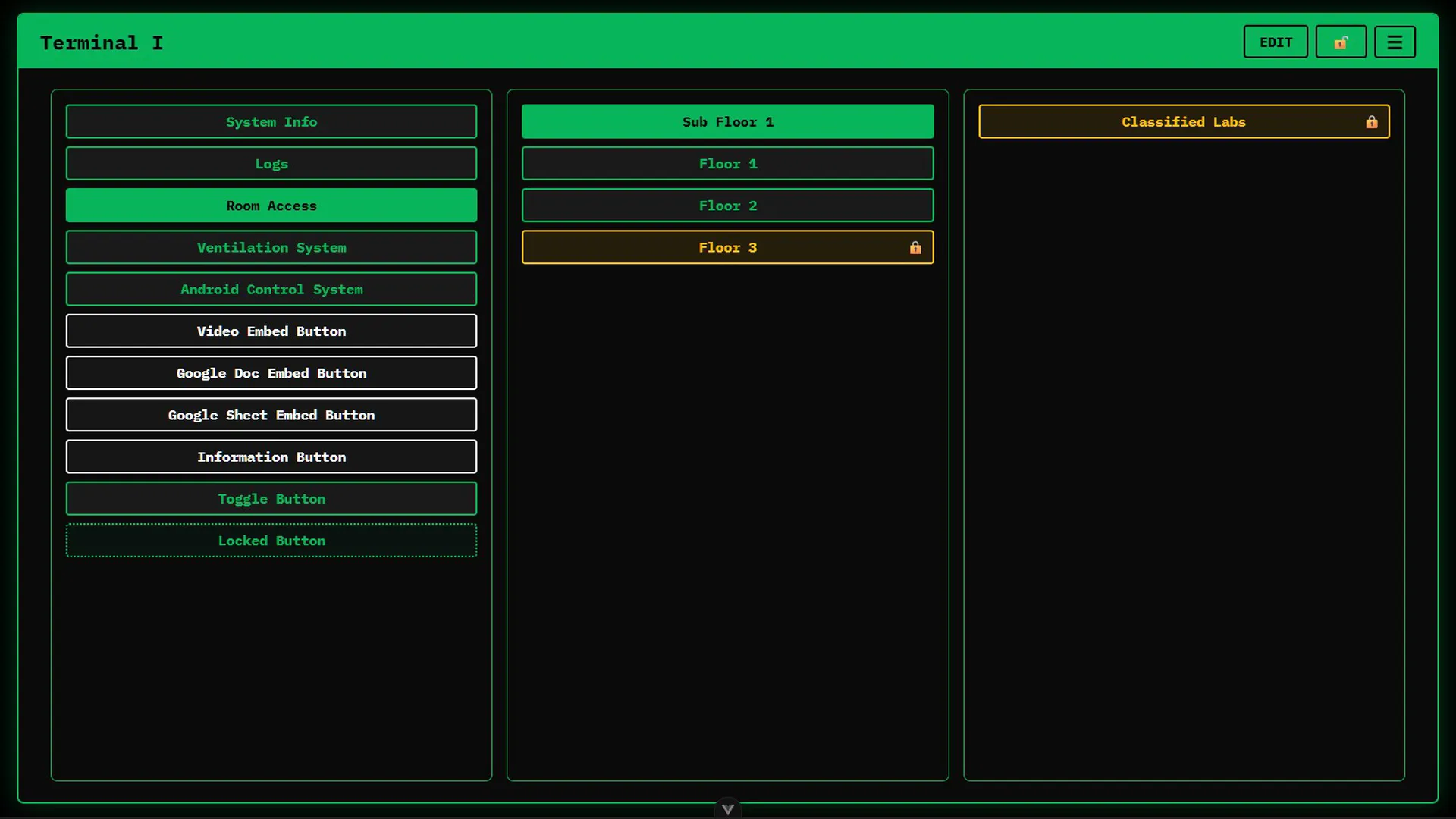Select Floor 1 in floor list
This screenshot has width=1456, height=819.
(727, 164)
